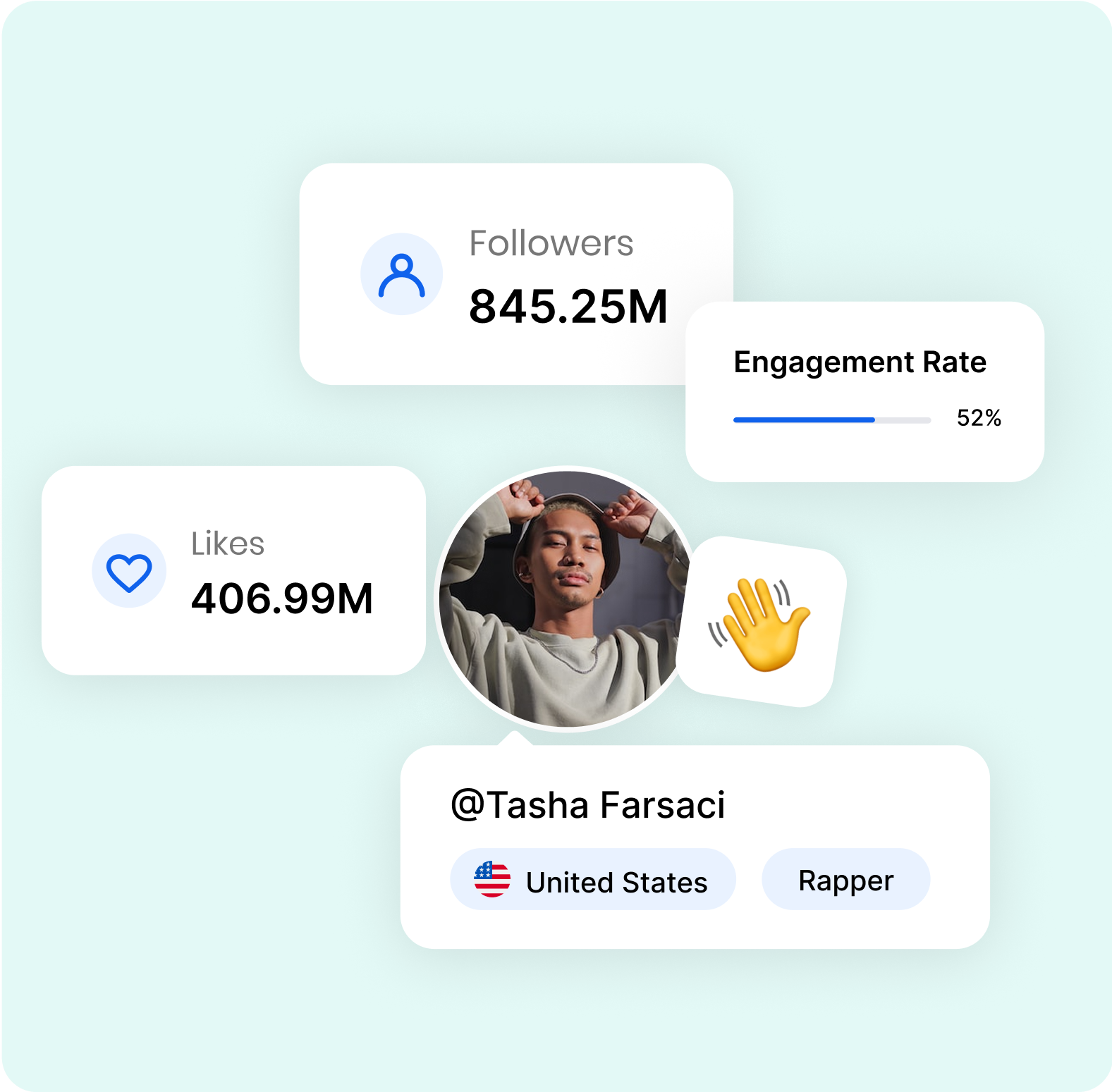Click the name card's pointer notch

[515, 738]
